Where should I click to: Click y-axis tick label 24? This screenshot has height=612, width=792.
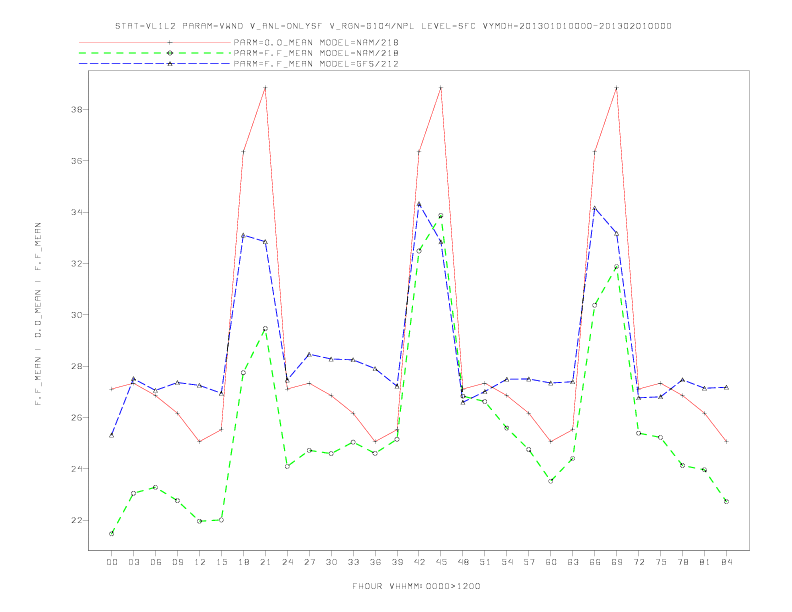point(77,469)
